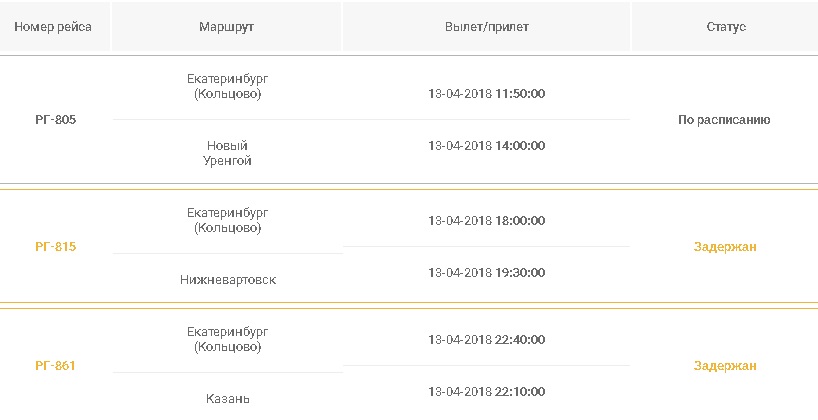Click the Номер рейса column header
This screenshot has width=818, height=420.
tap(53, 27)
